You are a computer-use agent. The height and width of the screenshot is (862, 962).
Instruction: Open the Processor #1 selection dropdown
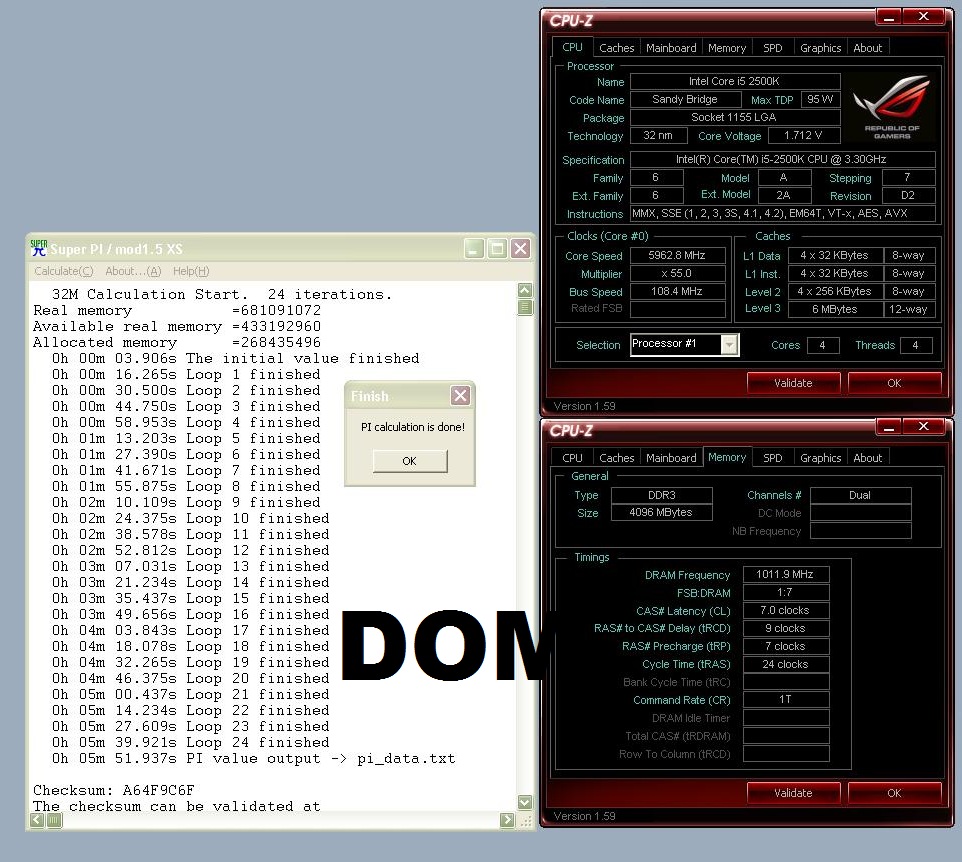point(729,345)
